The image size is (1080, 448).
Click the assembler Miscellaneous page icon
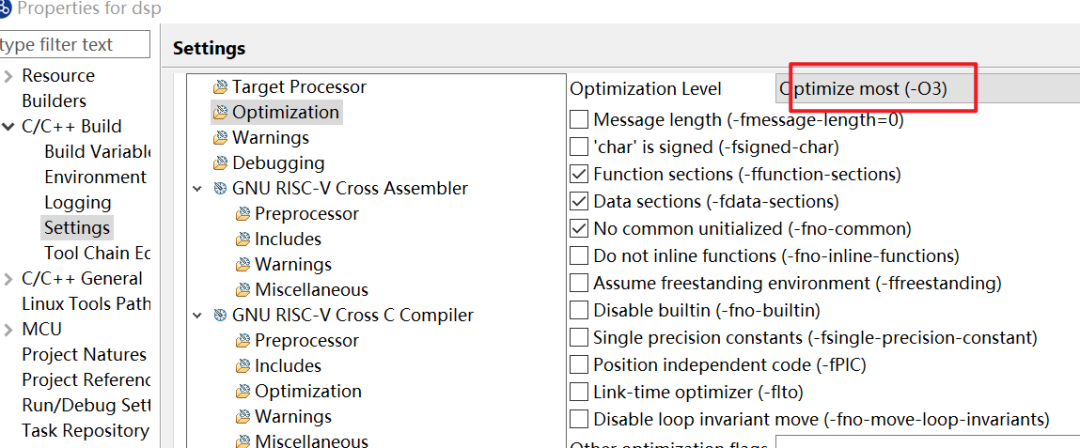pos(242,291)
